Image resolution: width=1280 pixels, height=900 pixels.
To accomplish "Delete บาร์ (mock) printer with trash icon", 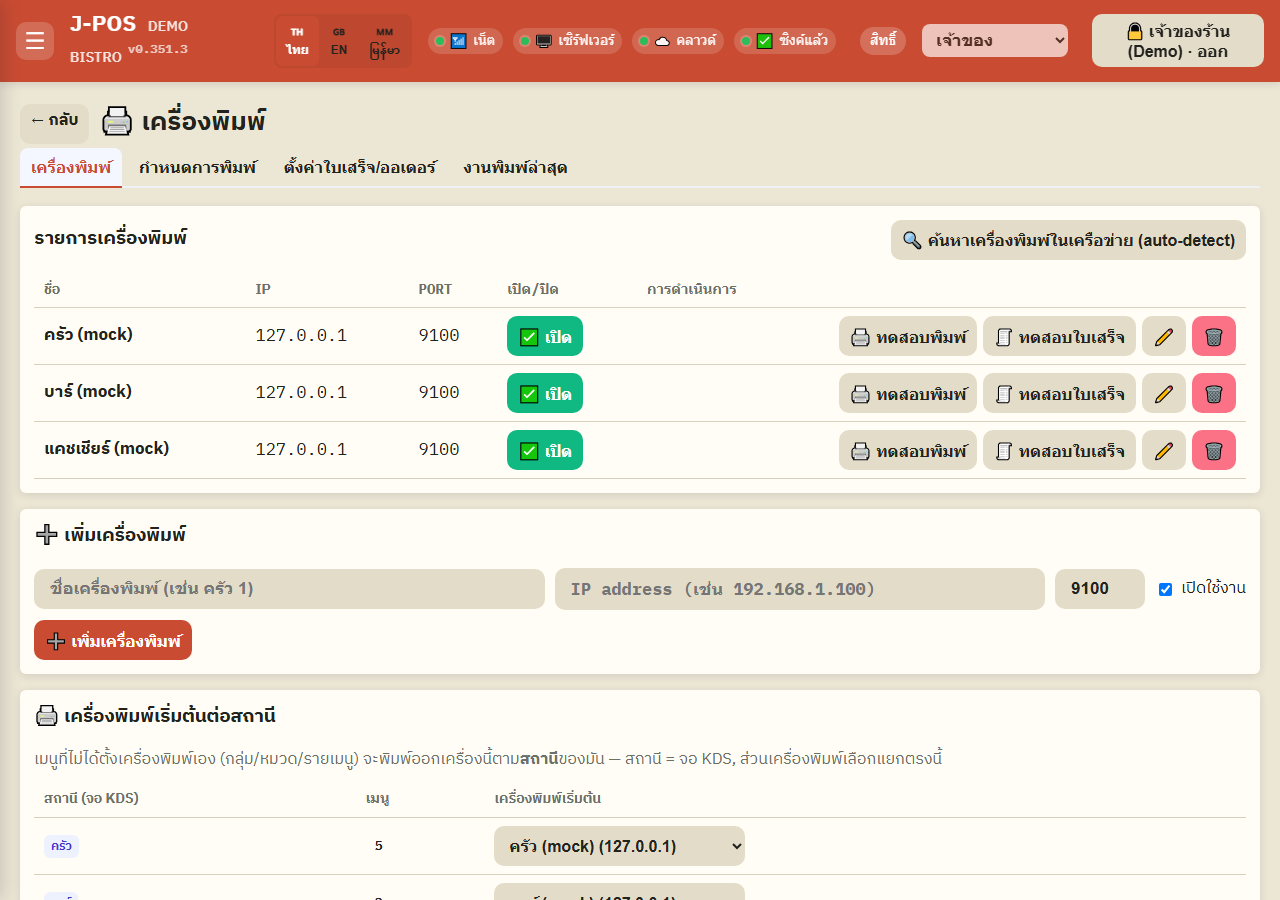I will click(x=1214, y=393).
